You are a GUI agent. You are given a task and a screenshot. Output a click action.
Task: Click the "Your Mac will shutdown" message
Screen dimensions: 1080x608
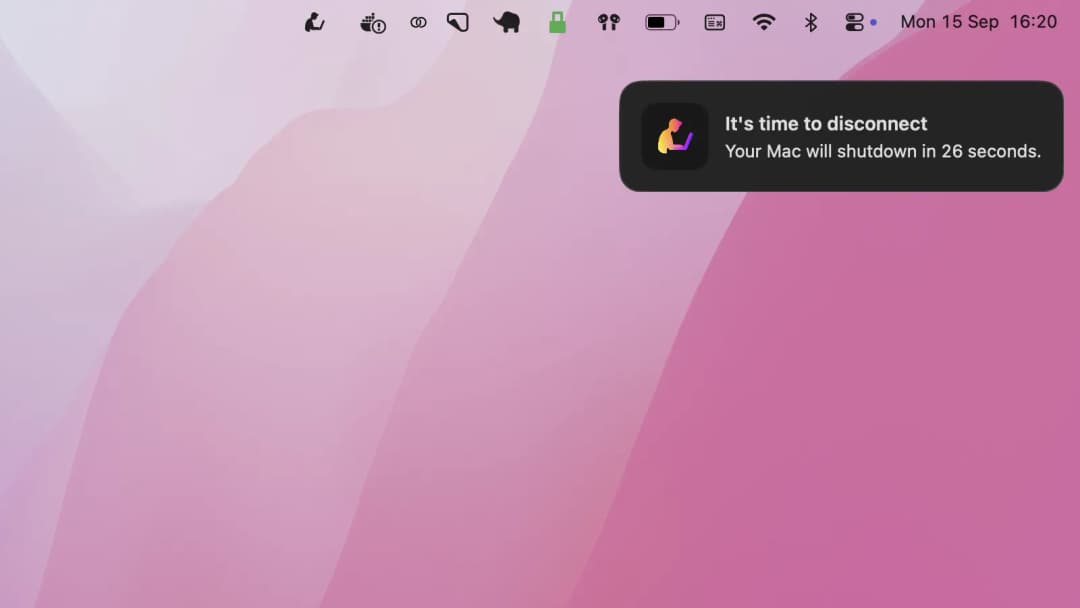882,151
